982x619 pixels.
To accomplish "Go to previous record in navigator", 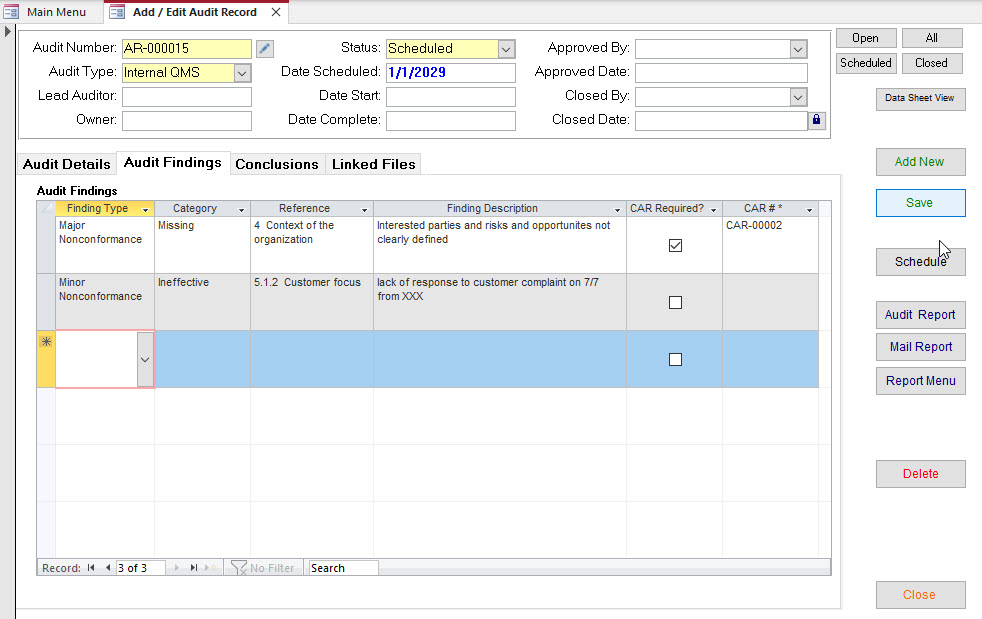I will coord(107,568).
